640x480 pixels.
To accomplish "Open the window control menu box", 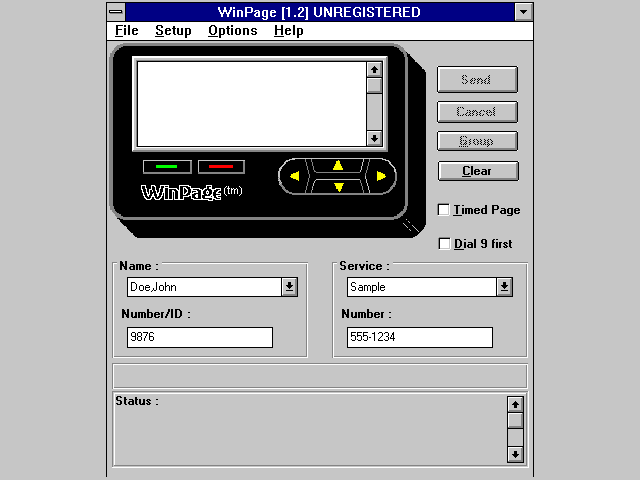I will (x=116, y=12).
